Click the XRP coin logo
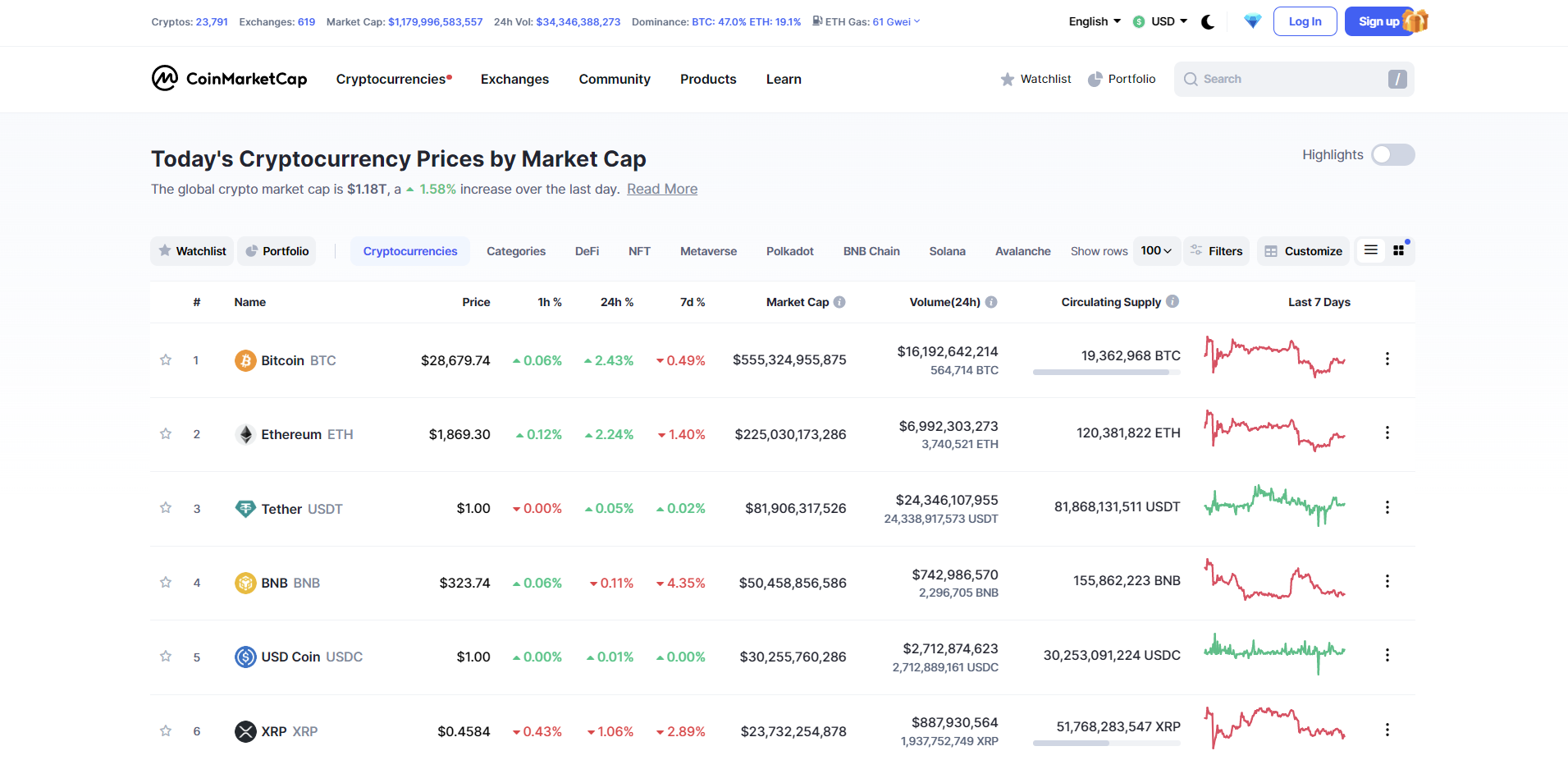Screen dimensions: 1568x760 click(245, 731)
